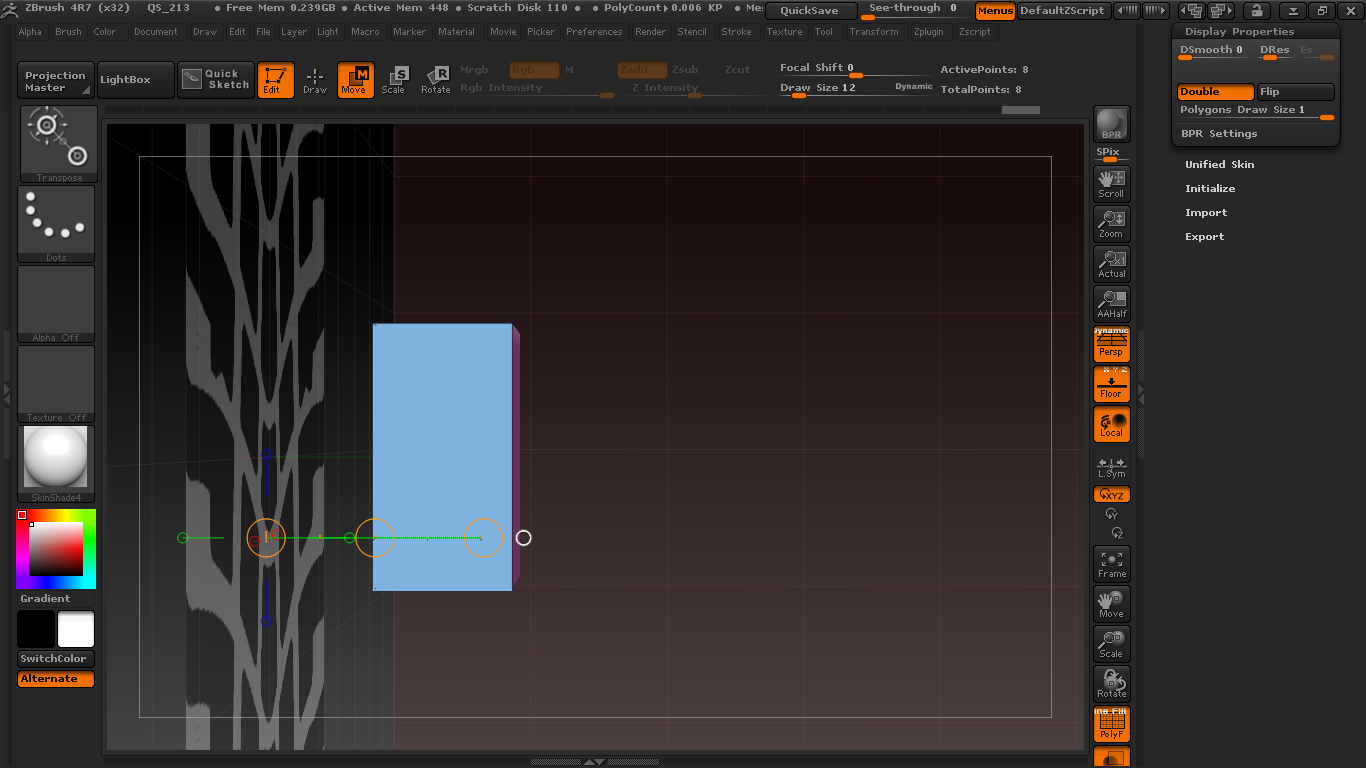The width and height of the screenshot is (1366, 768).
Task: Open the Alpha menu
Action: tap(30, 32)
